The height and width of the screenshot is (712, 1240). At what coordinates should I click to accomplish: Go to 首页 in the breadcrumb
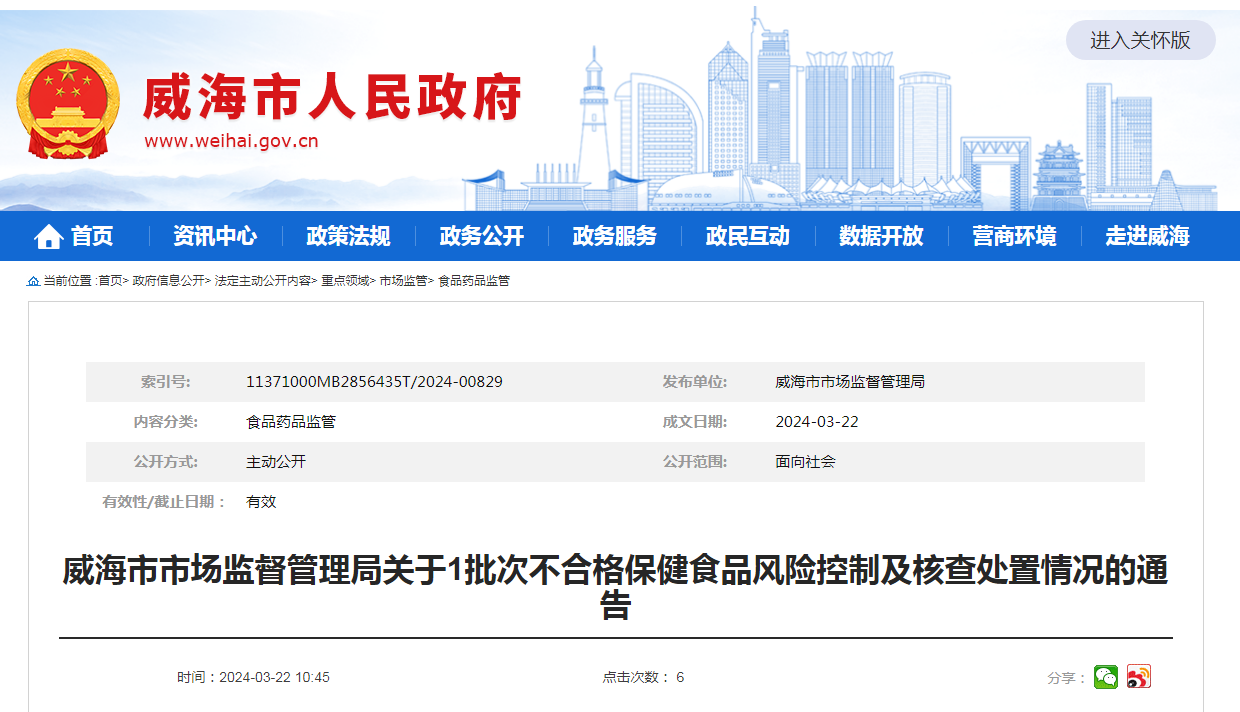(x=110, y=281)
